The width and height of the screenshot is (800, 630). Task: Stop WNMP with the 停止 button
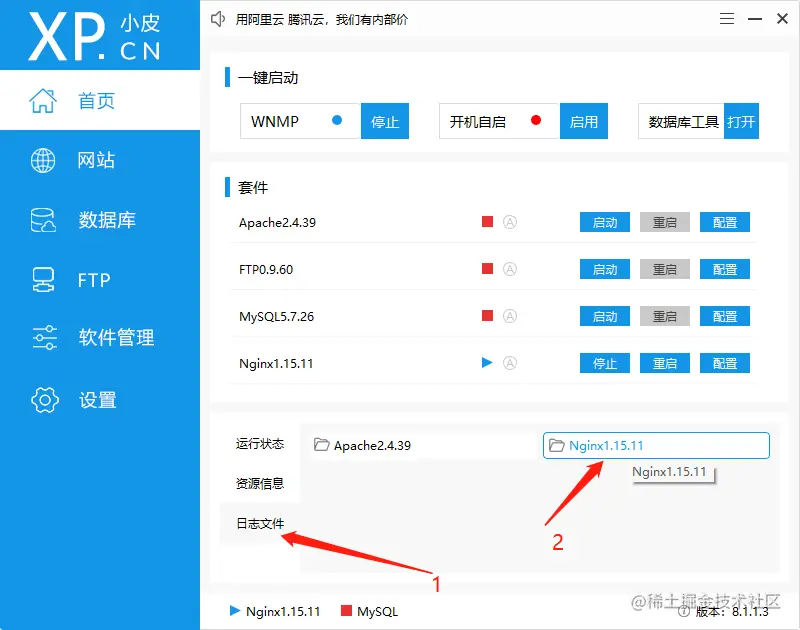point(385,121)
